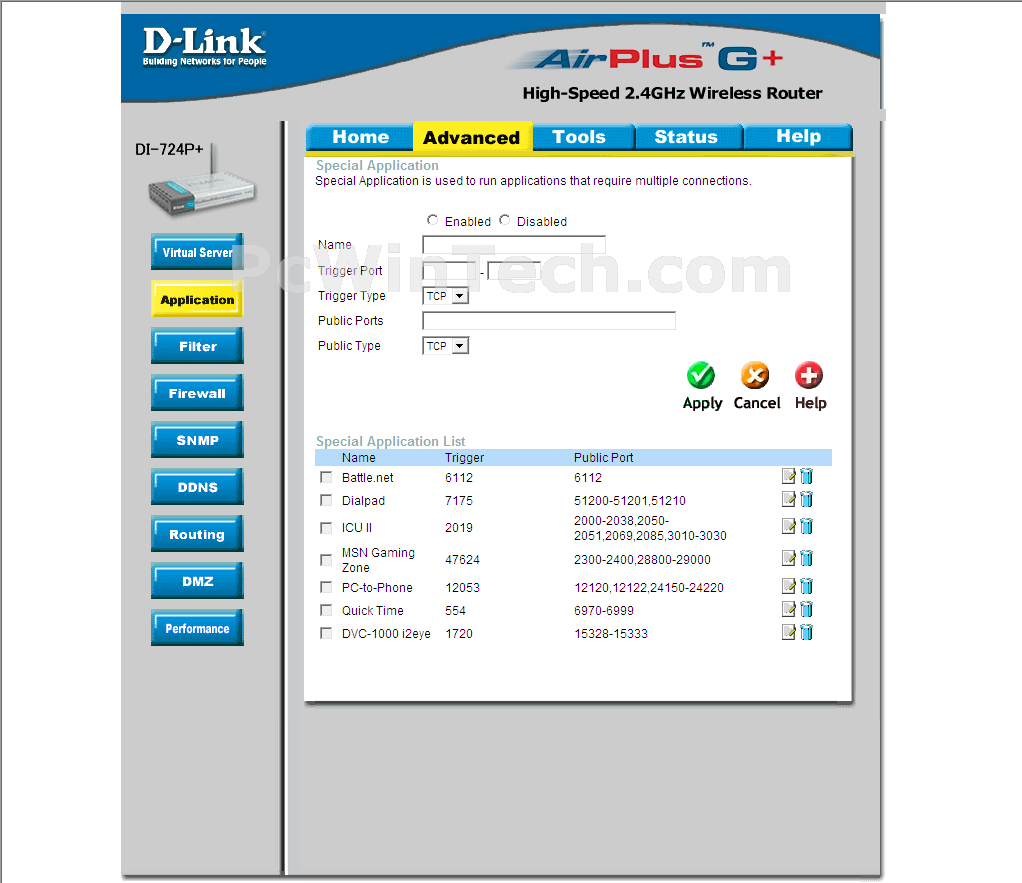Delete the Quick Time entry
Viewport: 1022px width, 883px height.
(806, 609)
